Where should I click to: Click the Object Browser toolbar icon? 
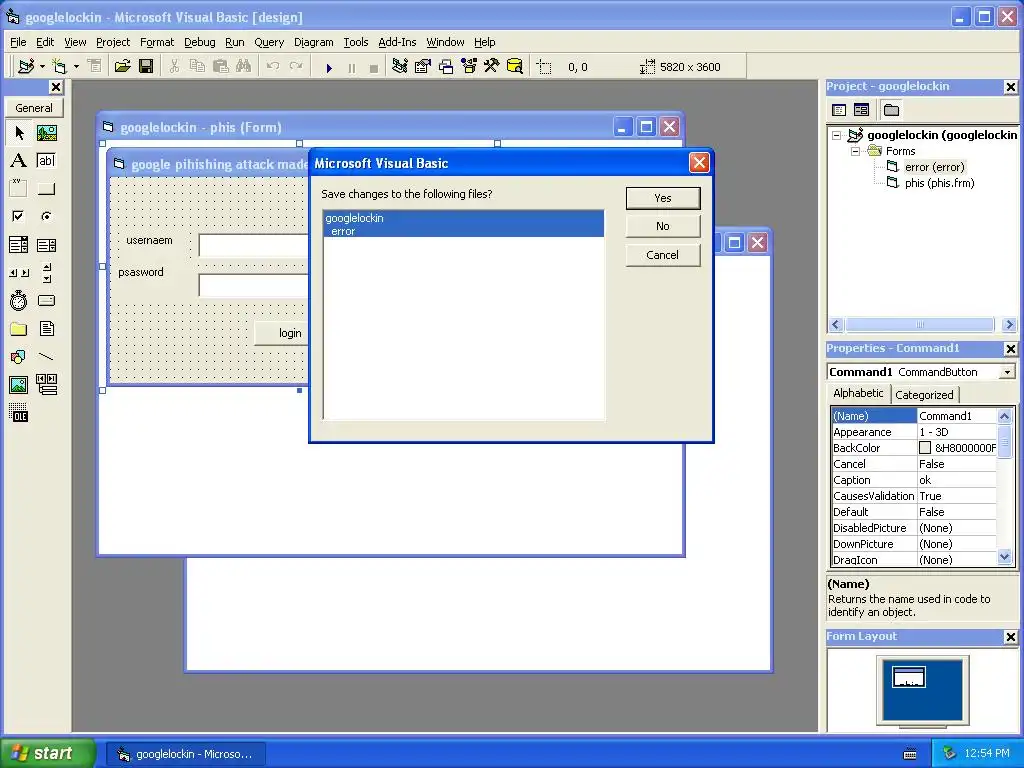point(469,66)
